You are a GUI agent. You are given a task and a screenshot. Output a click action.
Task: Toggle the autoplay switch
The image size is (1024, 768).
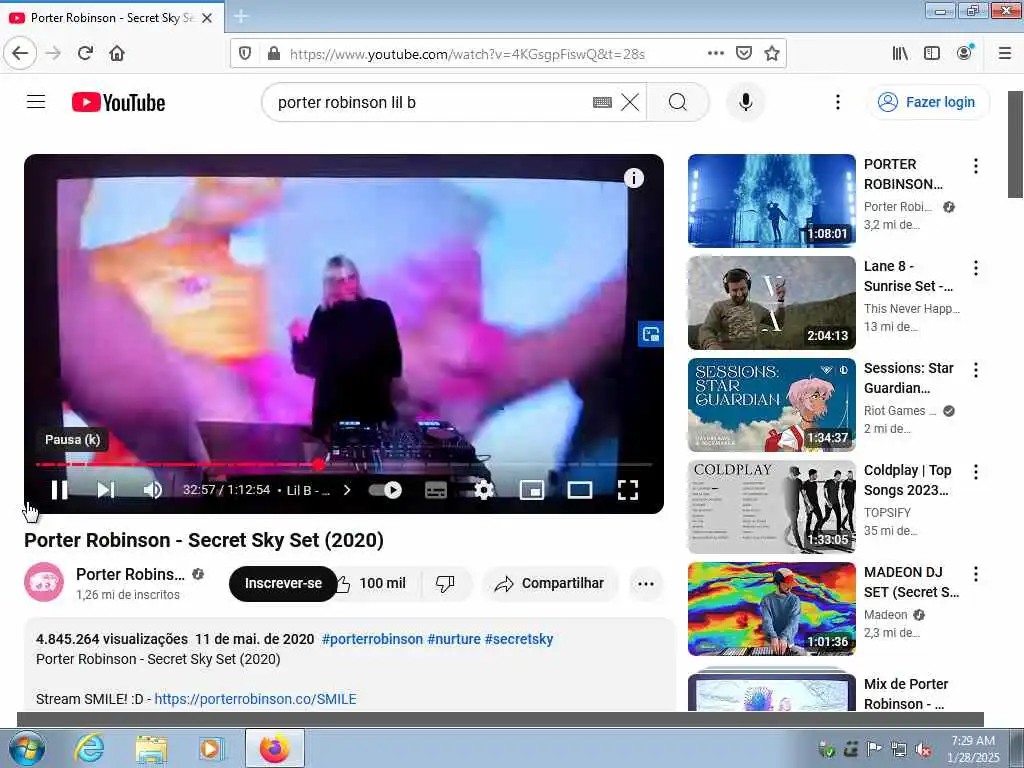385,490
